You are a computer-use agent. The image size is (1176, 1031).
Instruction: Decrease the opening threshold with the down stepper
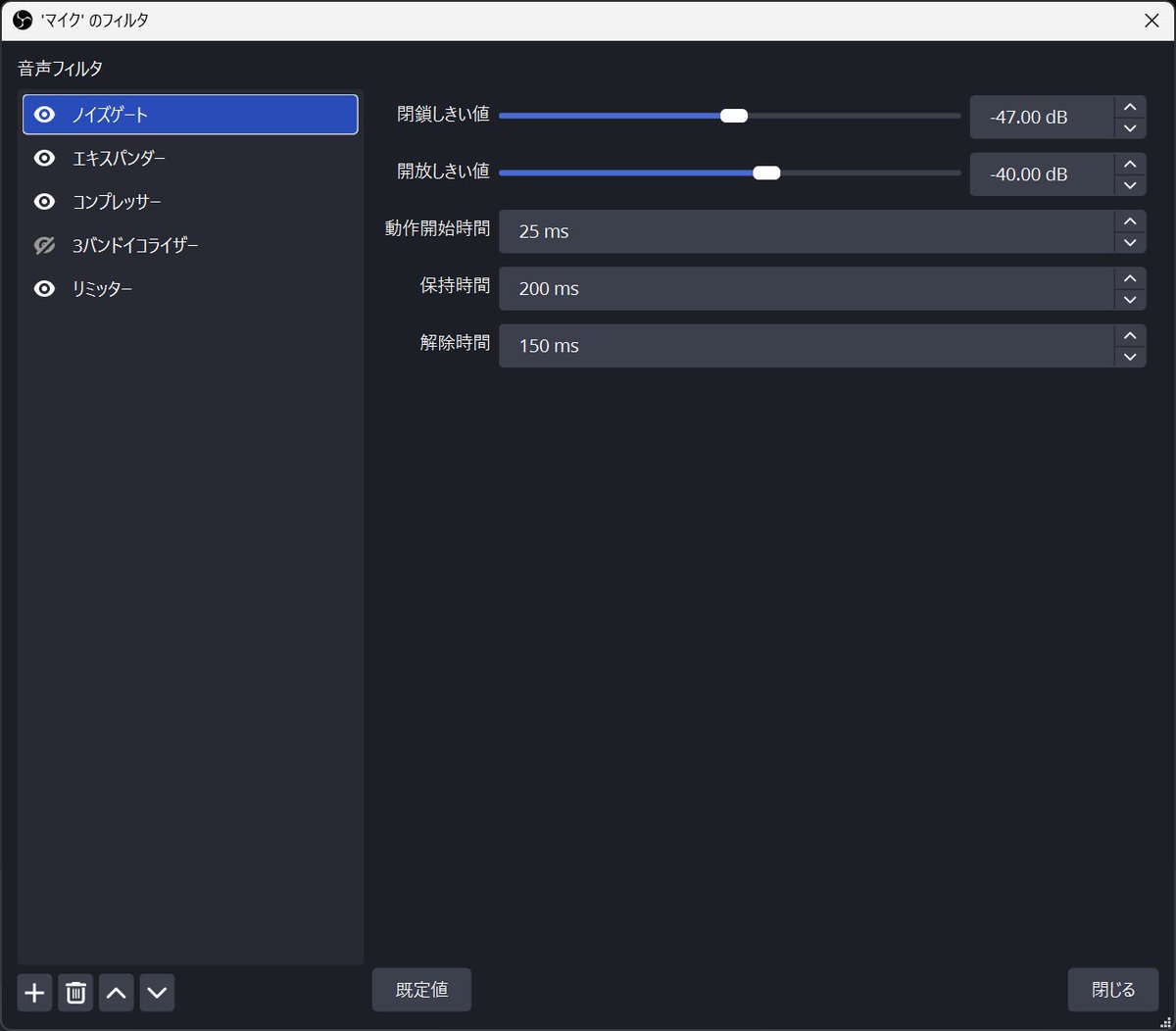pos(1129,185)
